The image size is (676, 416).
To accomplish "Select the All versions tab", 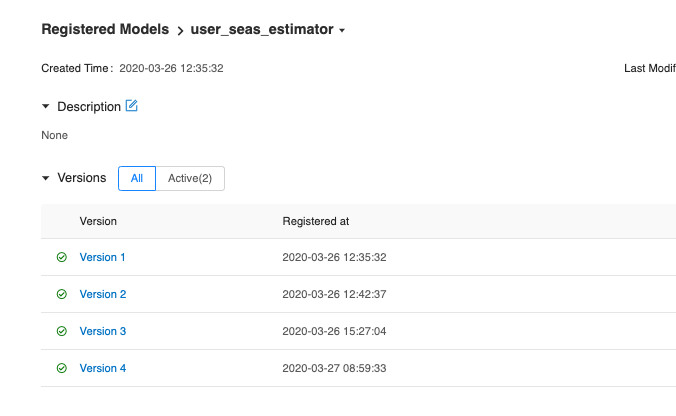I will [137, 178].
